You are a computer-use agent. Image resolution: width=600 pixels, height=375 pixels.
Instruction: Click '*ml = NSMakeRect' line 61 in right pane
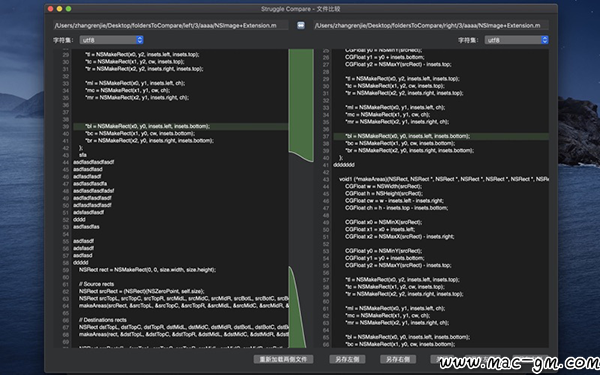pos(395,308)
